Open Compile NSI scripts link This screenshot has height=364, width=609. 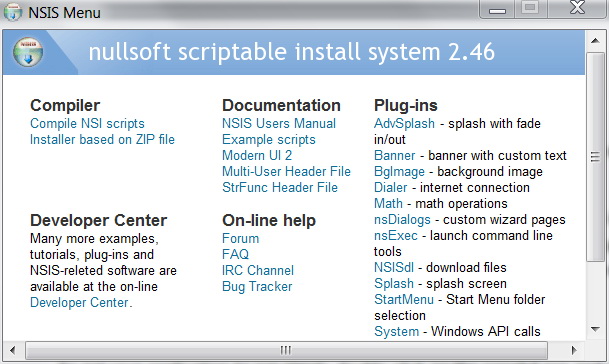pos(87,124)
